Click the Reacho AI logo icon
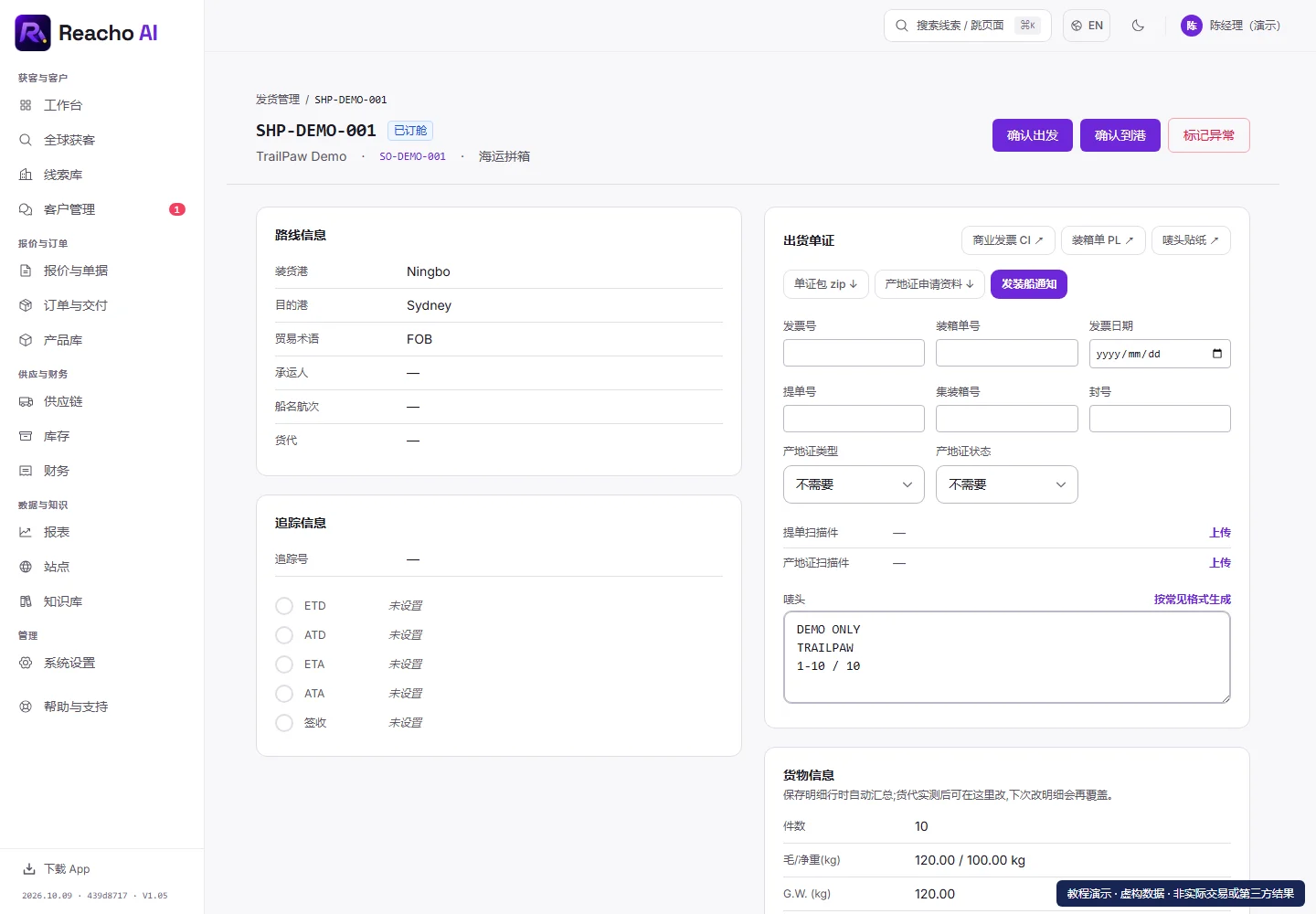 click(x=33, y=33)
